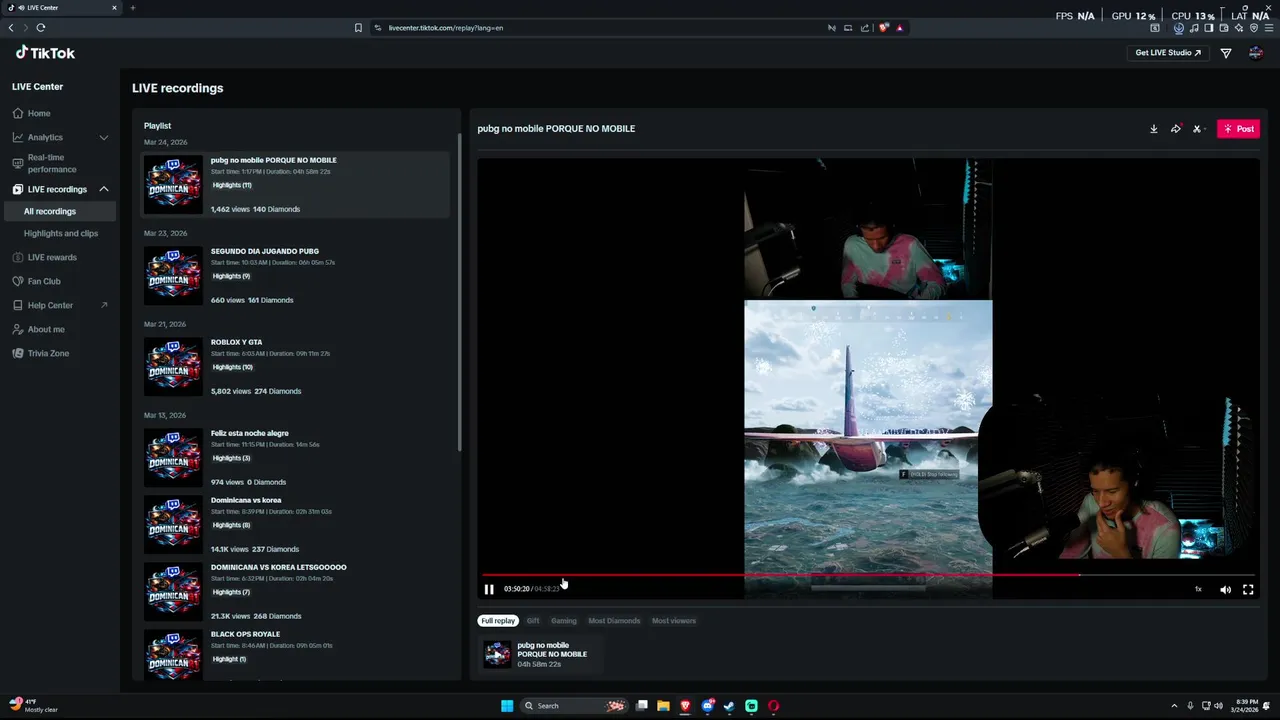Select All recordings in sidebar

click(58, 211)
